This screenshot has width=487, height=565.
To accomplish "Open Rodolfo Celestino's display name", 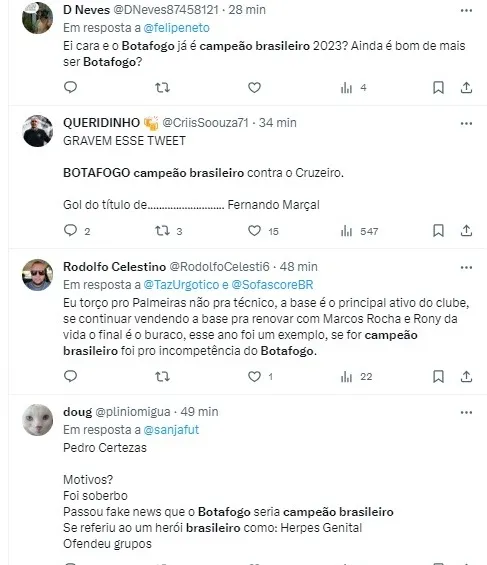I will (x=115, y=267).
